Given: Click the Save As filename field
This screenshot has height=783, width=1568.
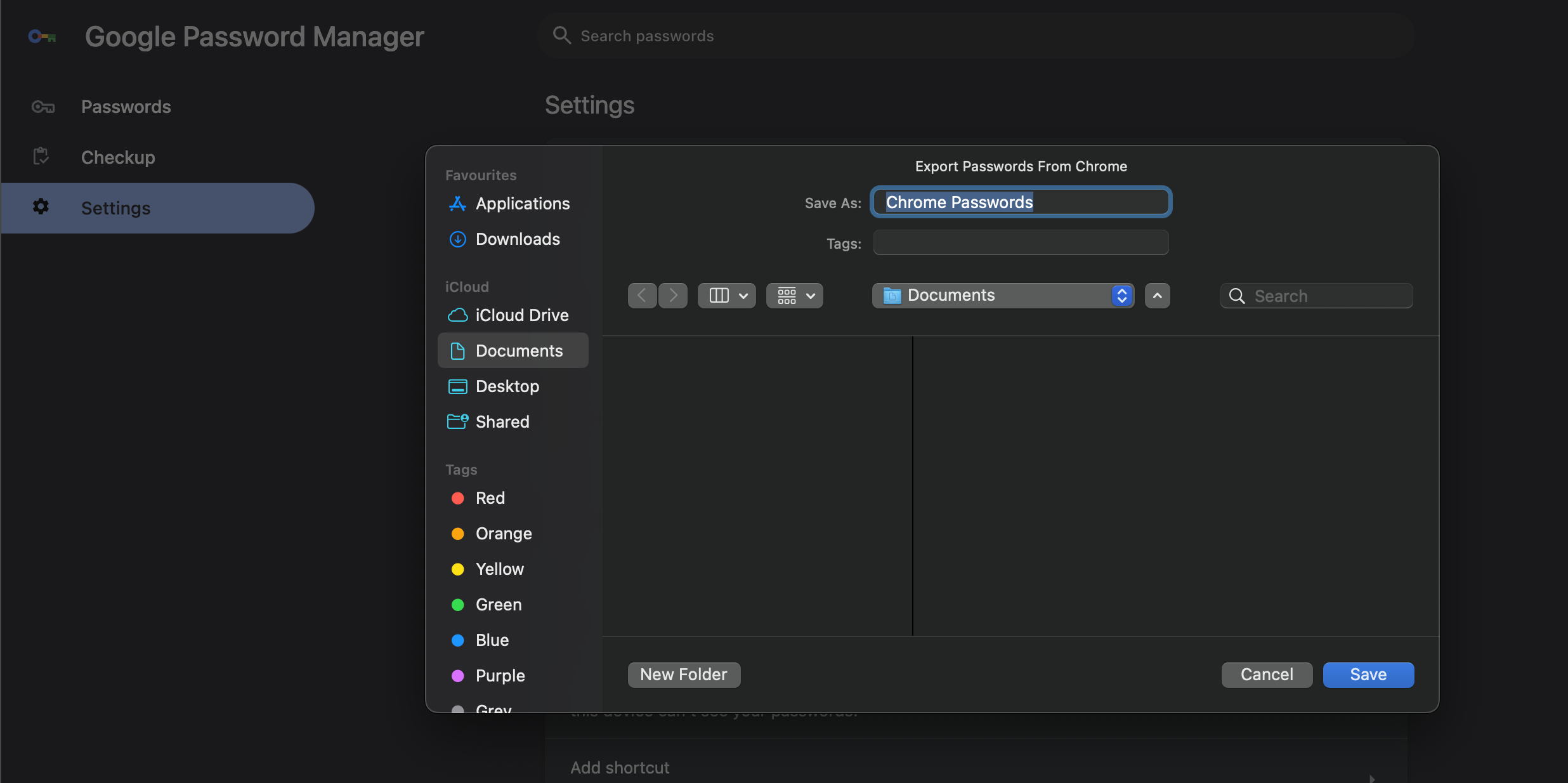Looking at the screenshot, I should pos(1021,202).
